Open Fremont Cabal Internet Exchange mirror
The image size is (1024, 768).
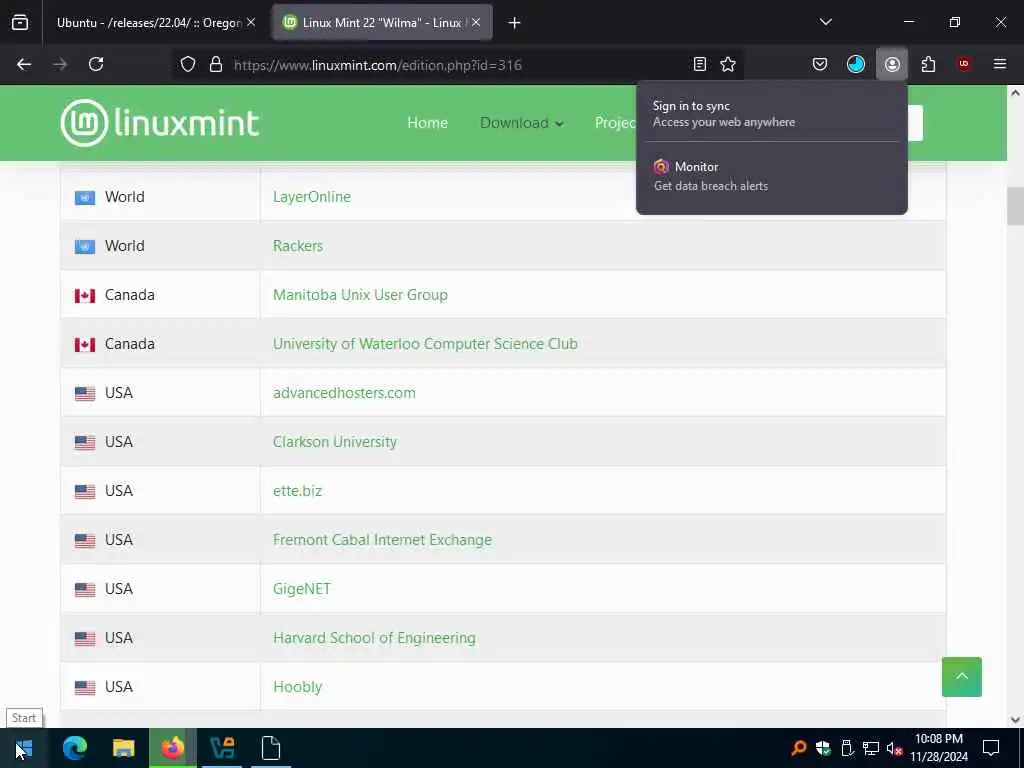coord(382,539)
